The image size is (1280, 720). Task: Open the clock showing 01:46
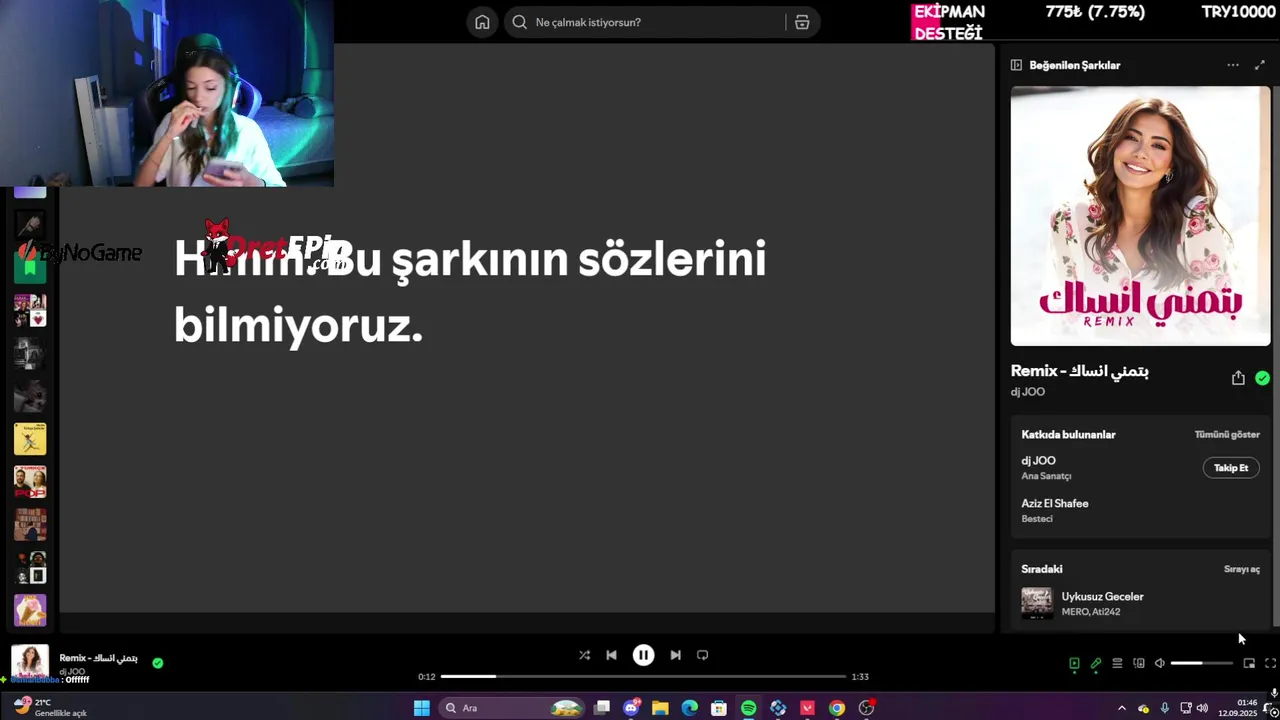click(x=1239, y=708)
